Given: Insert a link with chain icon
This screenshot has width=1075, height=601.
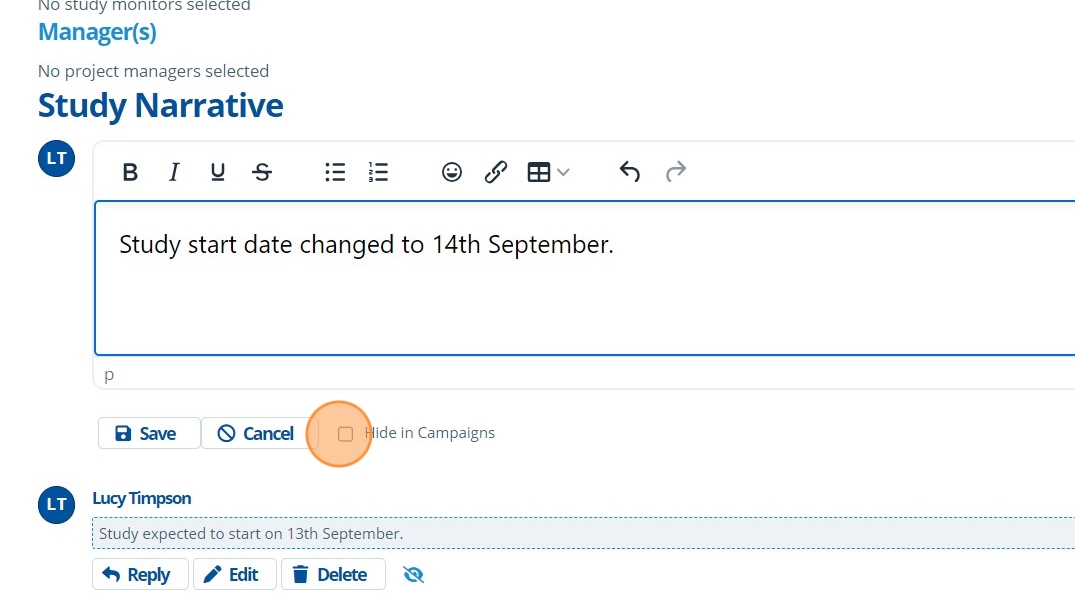Looking at the screenshot, I should 496,172.
